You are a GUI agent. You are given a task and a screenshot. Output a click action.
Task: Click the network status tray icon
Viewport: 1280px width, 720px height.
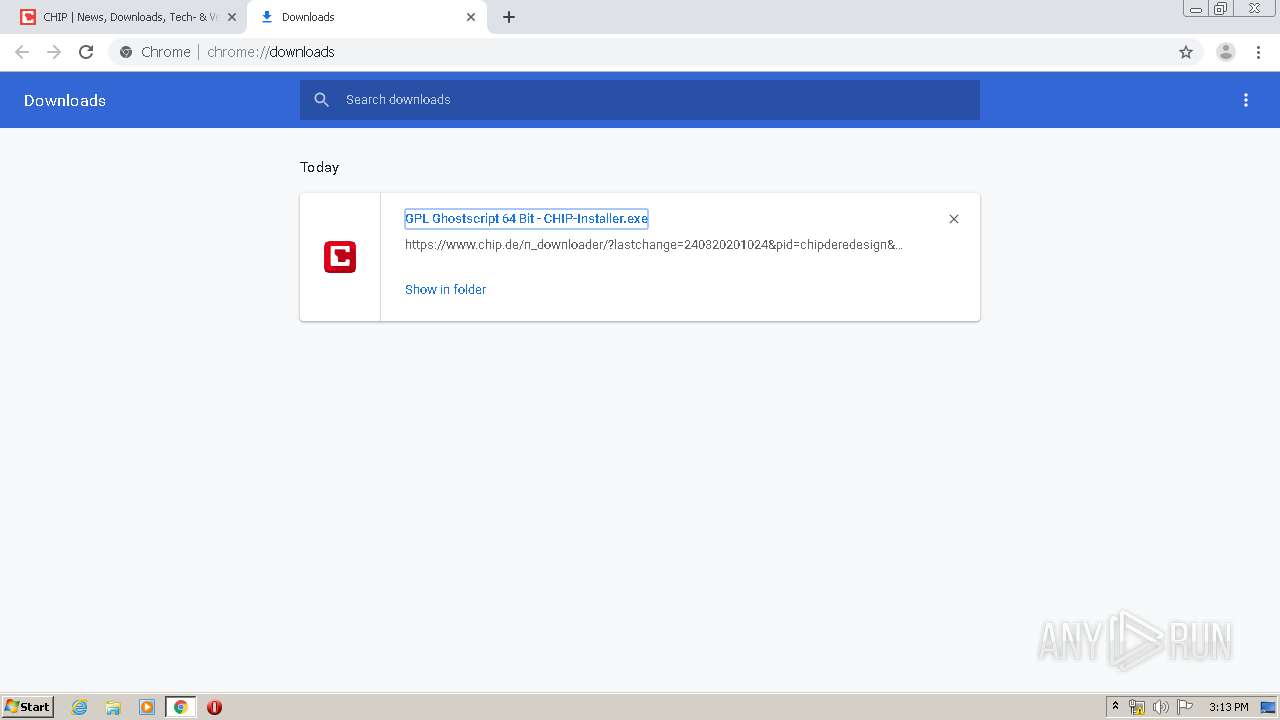tap(1137, 707)
